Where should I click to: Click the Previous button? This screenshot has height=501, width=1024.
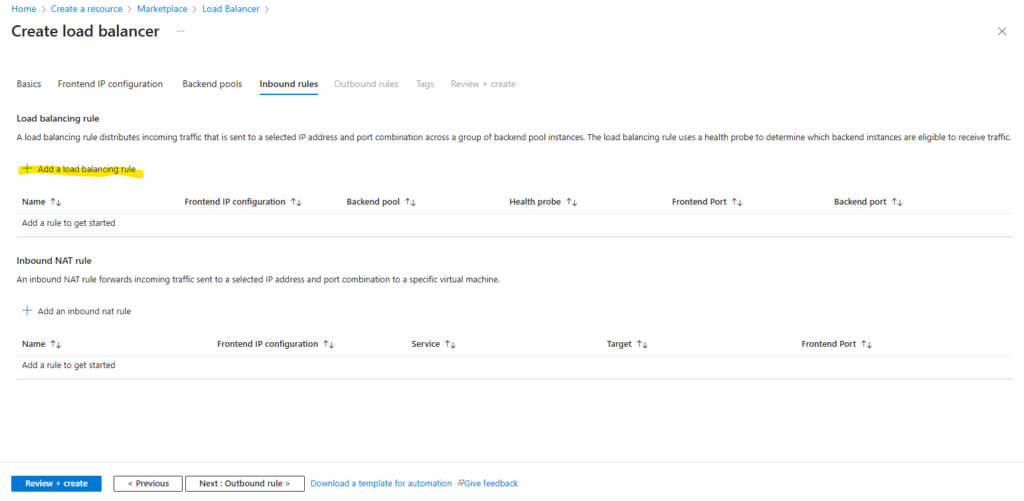[x=148, y=483]
